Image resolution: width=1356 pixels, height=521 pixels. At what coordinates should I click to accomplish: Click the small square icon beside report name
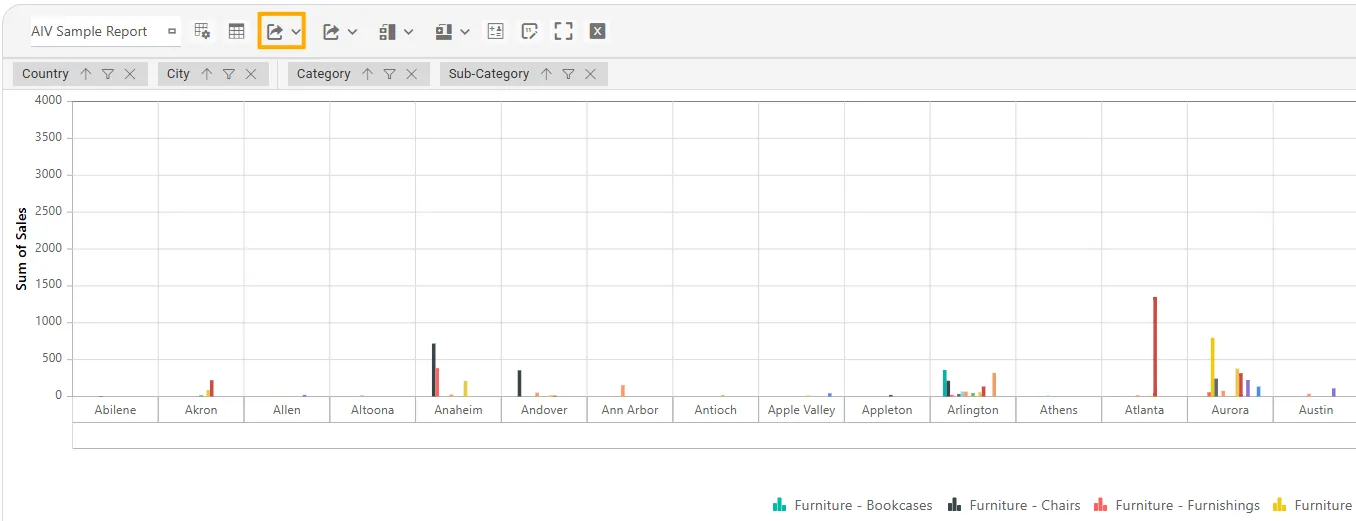coord(172,31)
